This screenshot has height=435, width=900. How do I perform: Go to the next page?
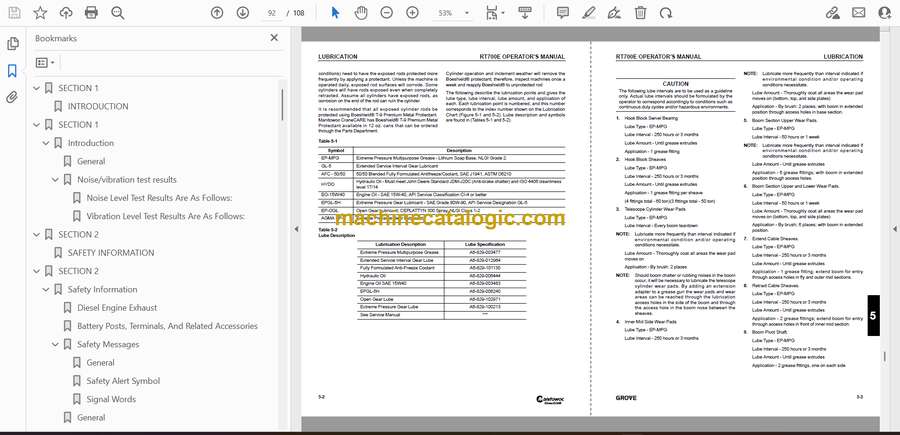[243, 13]
